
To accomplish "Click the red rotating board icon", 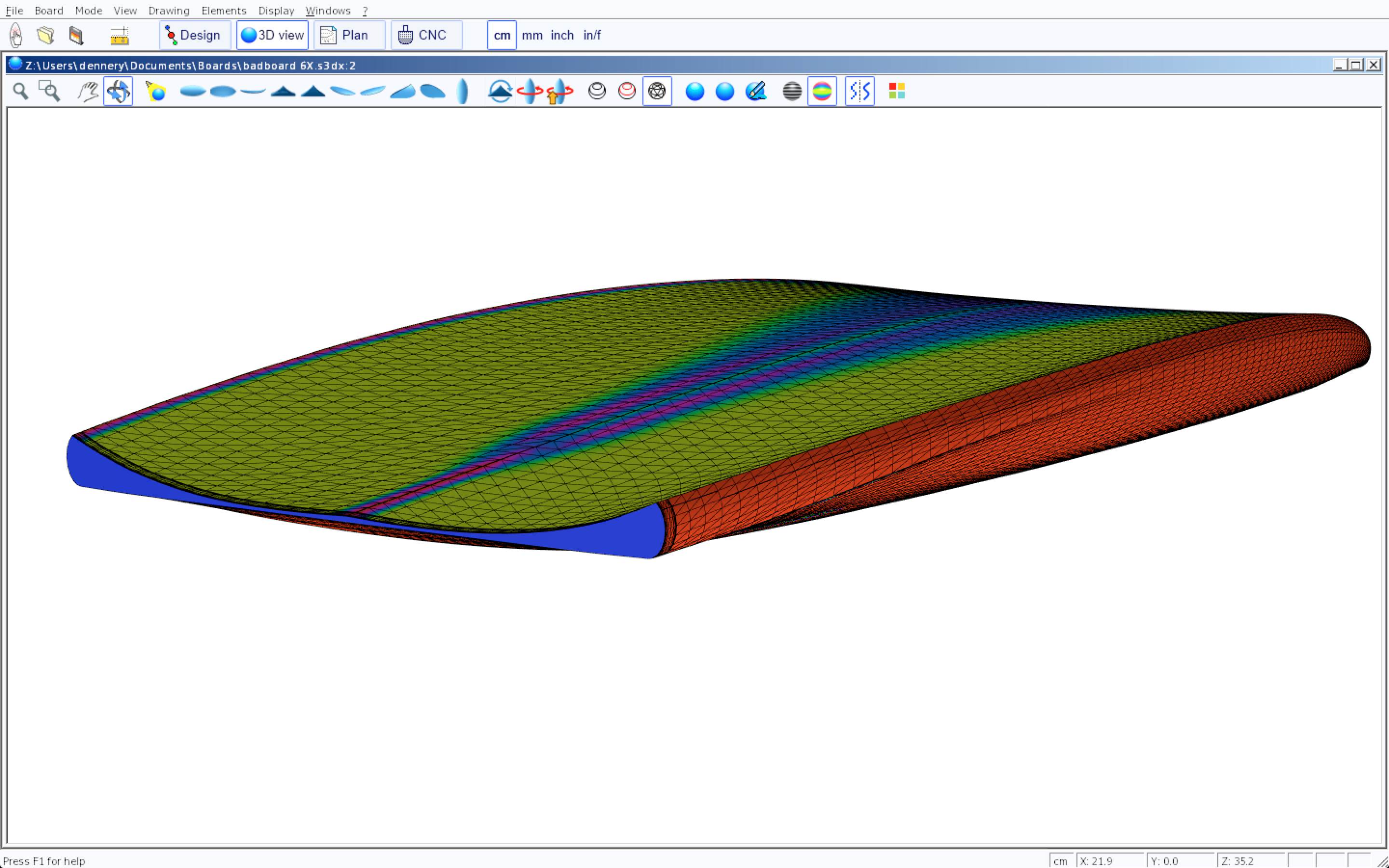I will pyautogui.click(x=529, y=91).
